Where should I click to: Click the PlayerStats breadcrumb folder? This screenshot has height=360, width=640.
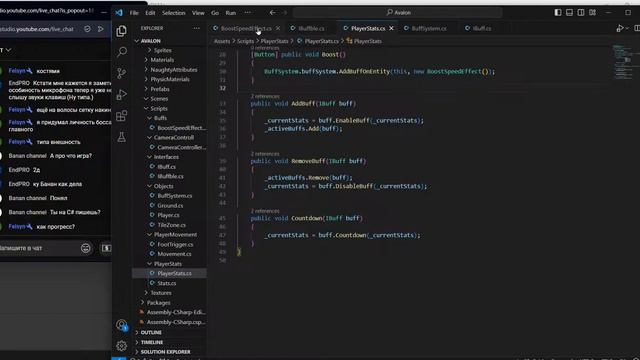point(274,41)
